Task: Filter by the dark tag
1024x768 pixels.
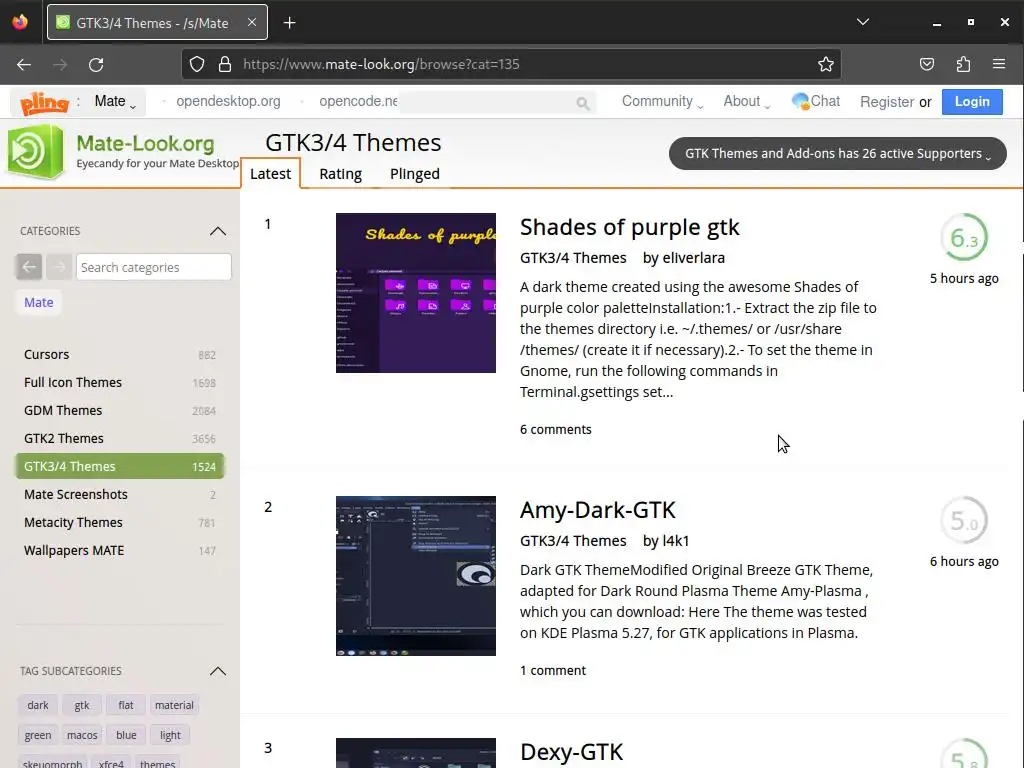Action: point(38,705)
